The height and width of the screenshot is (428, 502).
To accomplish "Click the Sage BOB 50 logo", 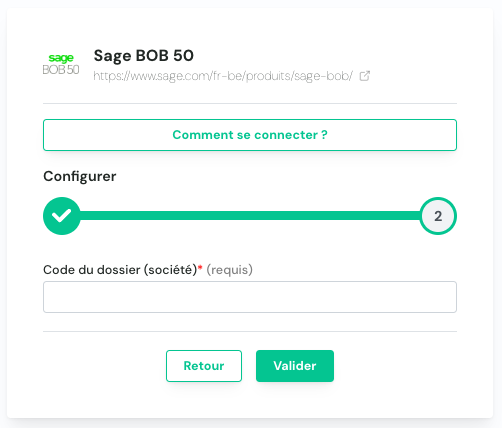I will [61, 64].
